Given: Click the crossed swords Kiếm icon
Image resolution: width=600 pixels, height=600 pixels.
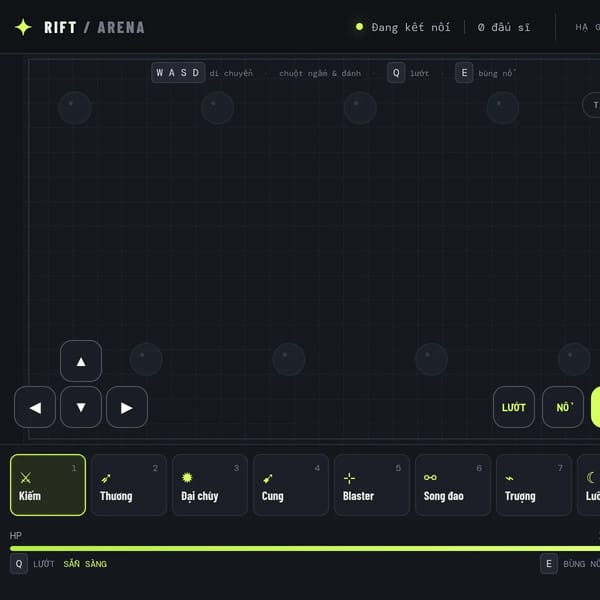Looking at the screenshot, I should click(x=26, y=478).
